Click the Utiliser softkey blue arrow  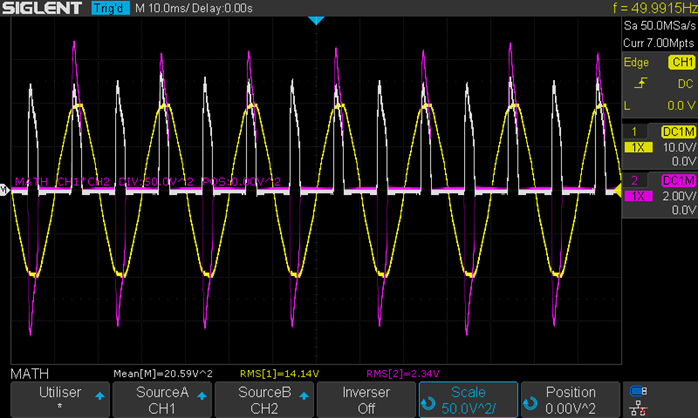100,396
